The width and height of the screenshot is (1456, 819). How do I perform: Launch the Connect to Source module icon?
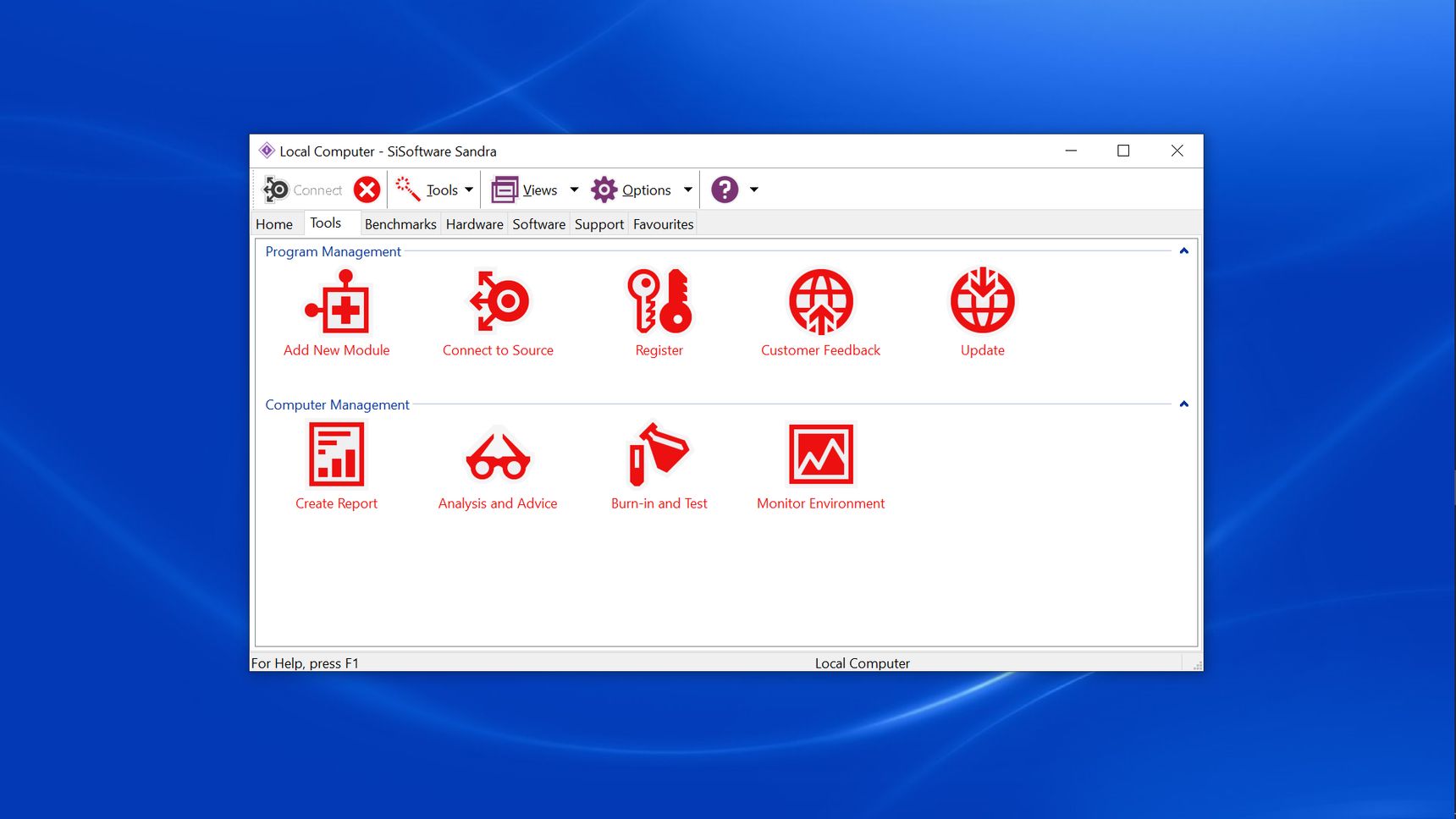pos(499,301)
